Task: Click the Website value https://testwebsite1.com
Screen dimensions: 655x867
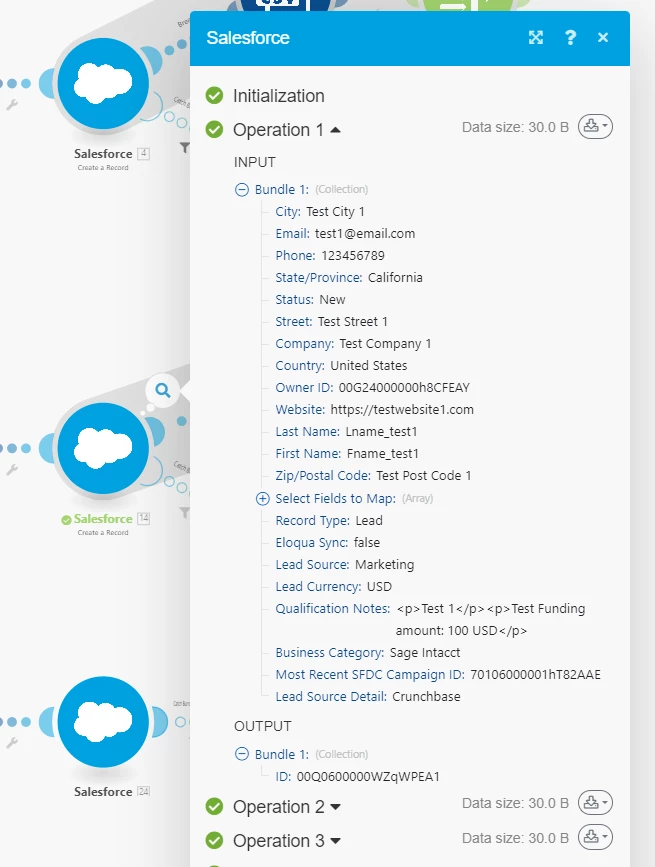Action: [x=402, y=410]
